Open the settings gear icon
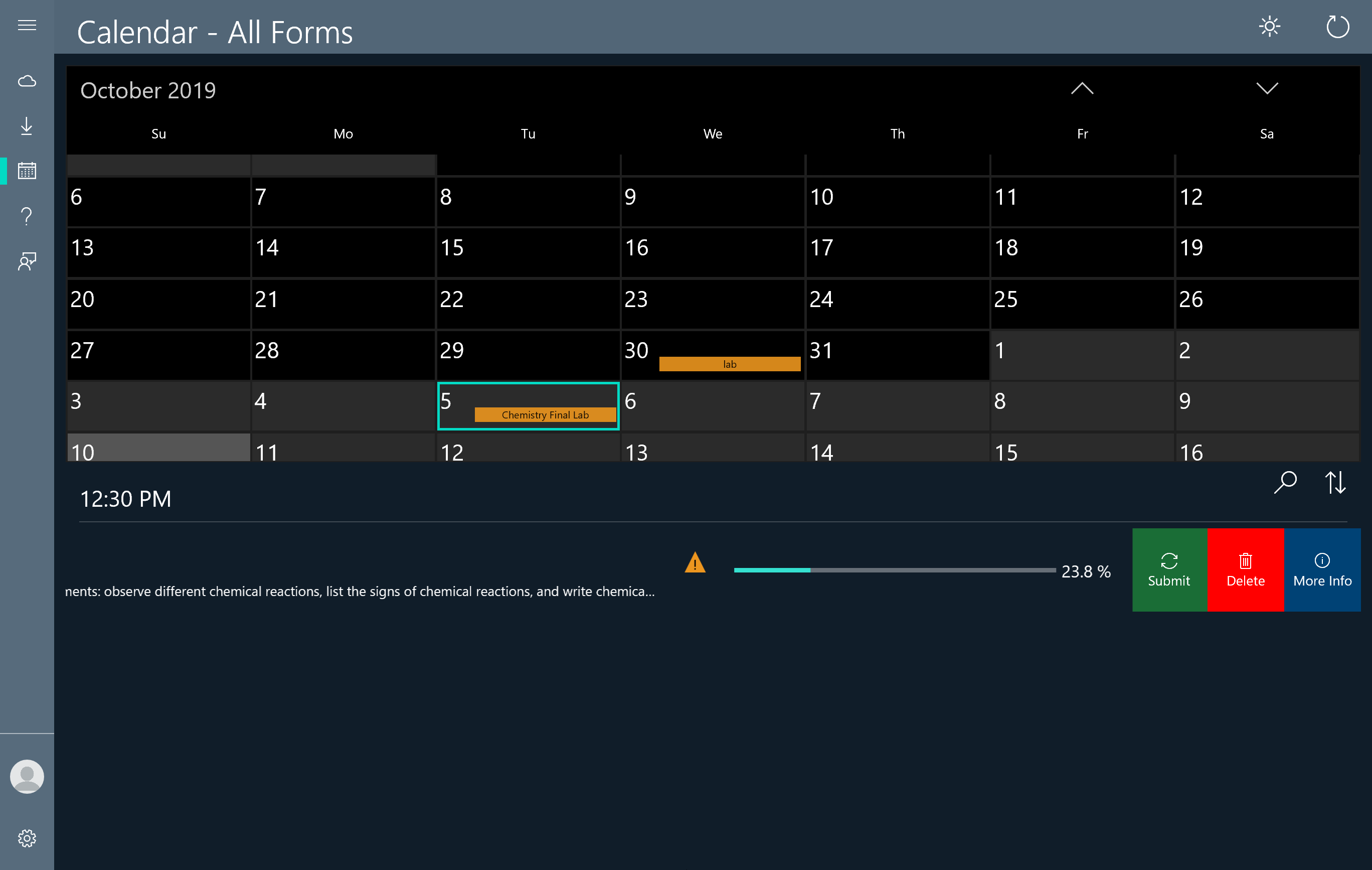The image size is (1372, 870). 27,838
